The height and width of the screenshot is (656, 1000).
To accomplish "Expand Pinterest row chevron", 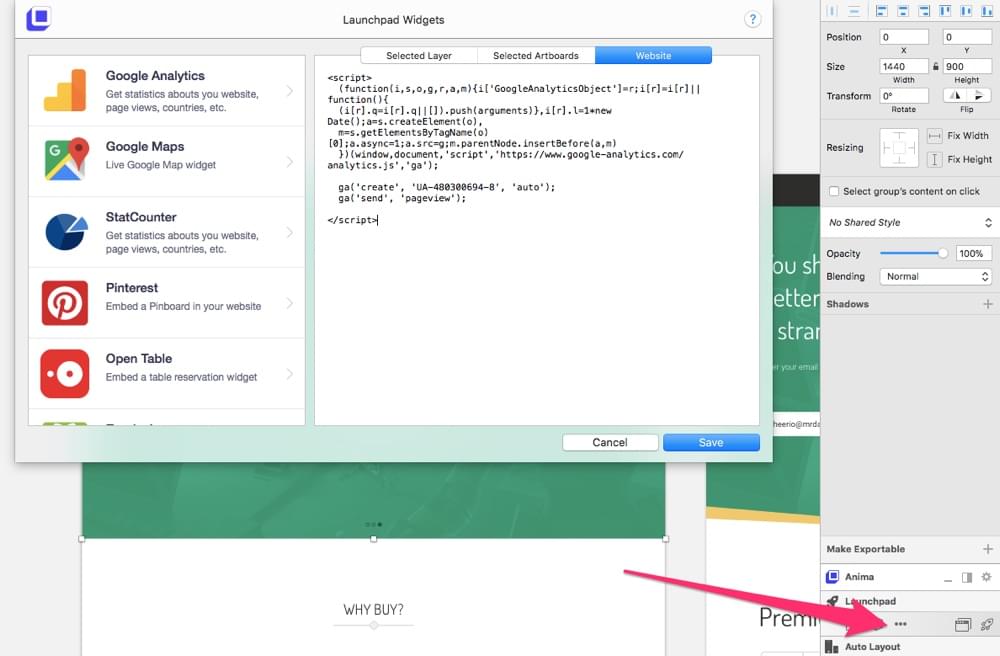I will click(x=290, y=303).
